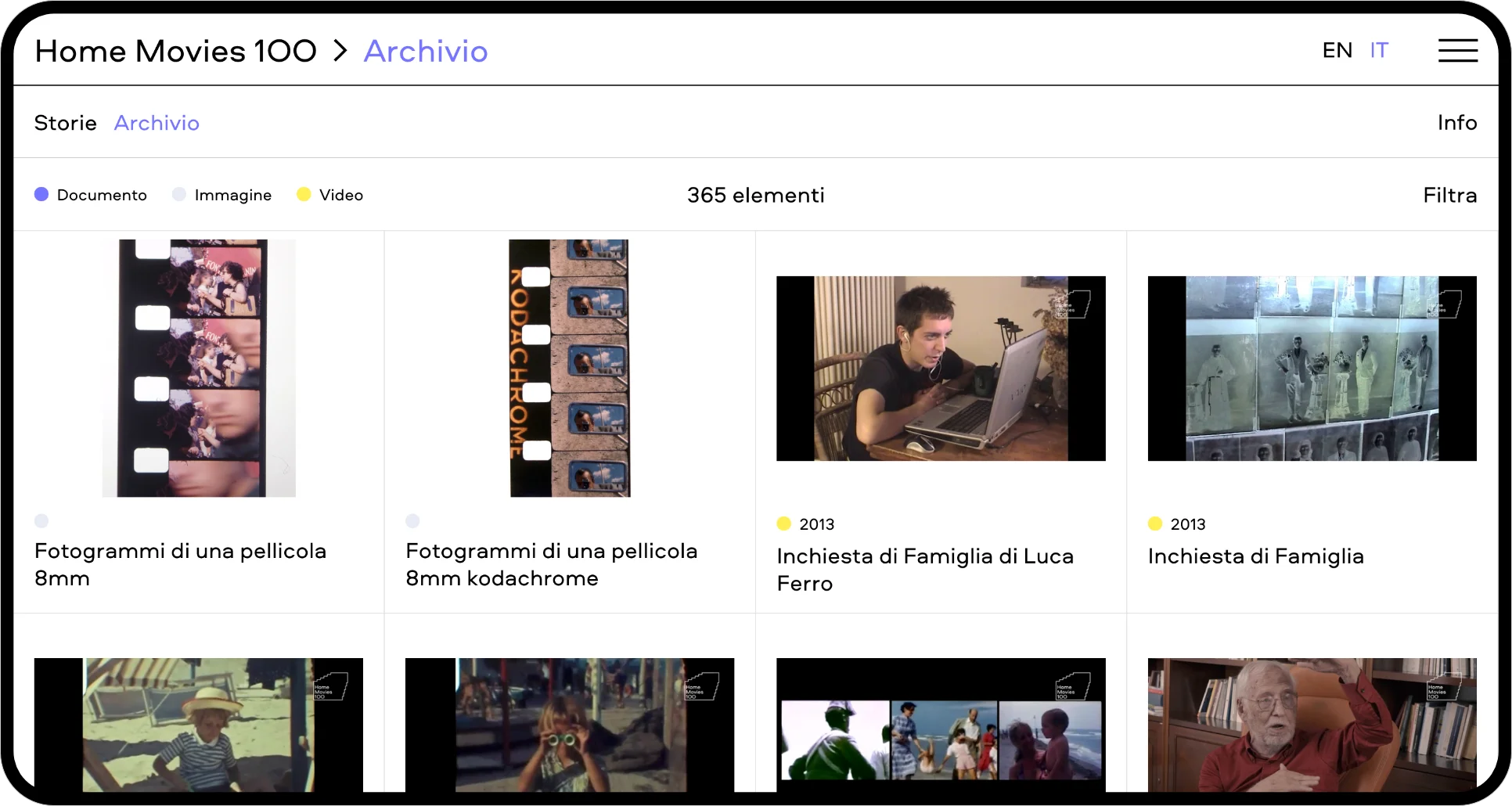Click the purple Documento dot

tap(41, 194)
